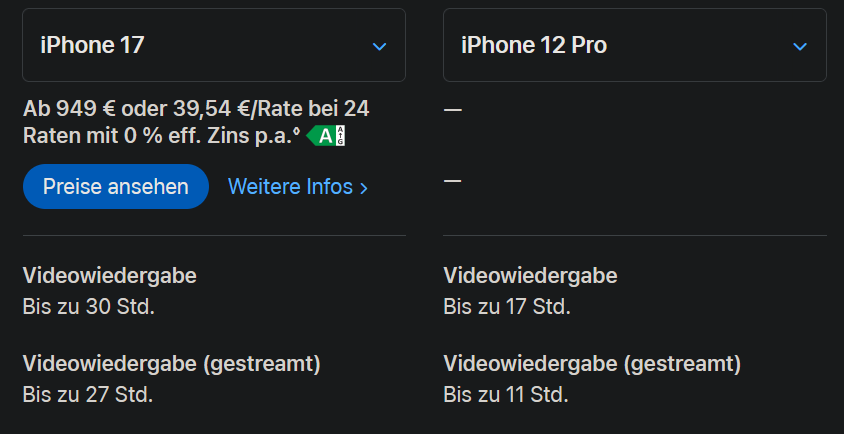
Task: Click iPhone 12 Pro Videowiedergabe (gestreamt) heading
Action: point(592,364)
